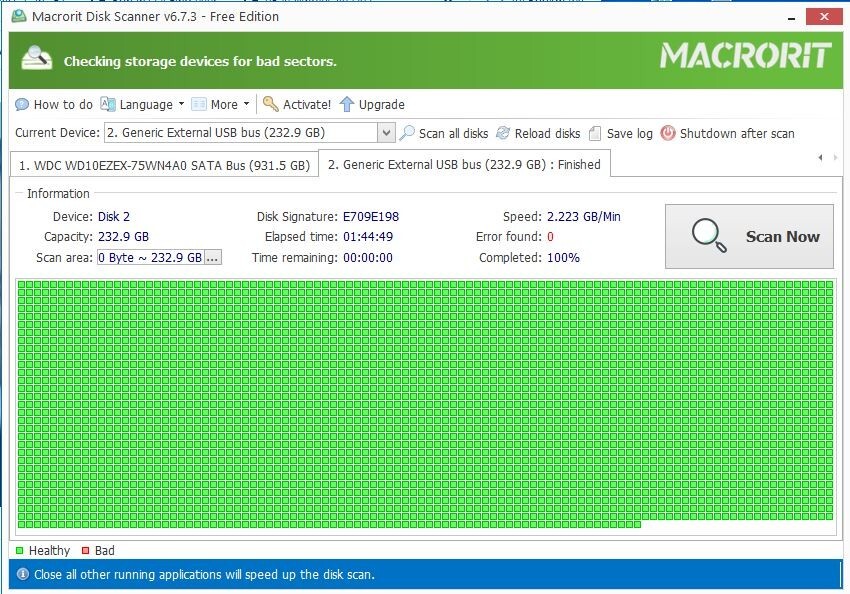Click the magnifier icon on Scan Now

[709, 235]
